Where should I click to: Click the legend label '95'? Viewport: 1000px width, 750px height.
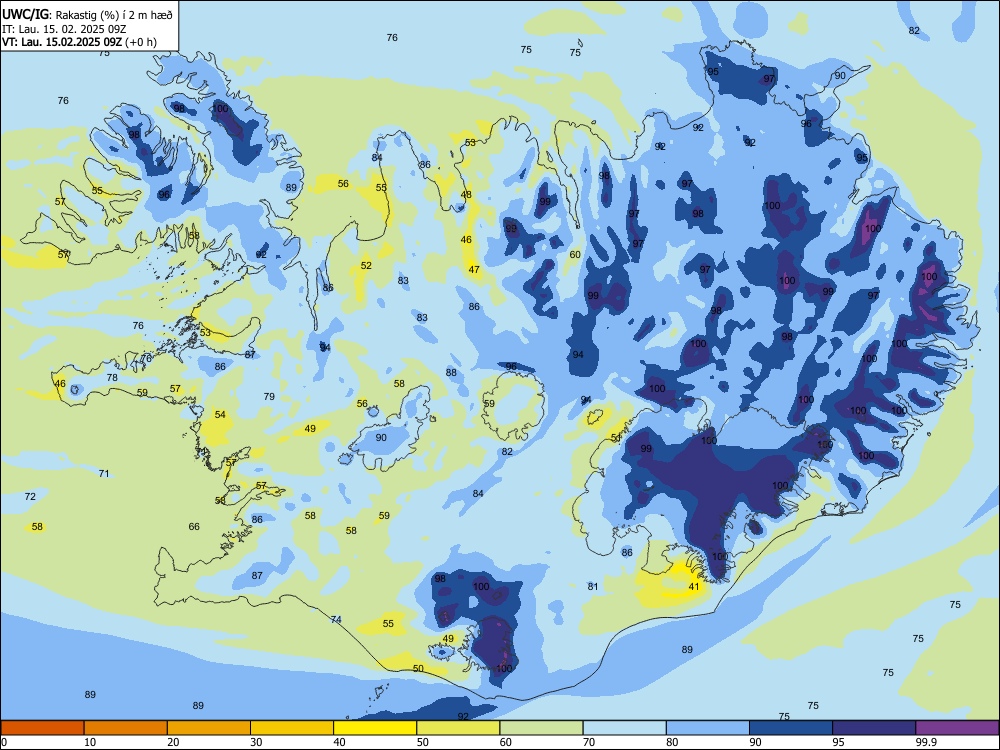pyautogui.click(x=839, y=742)
